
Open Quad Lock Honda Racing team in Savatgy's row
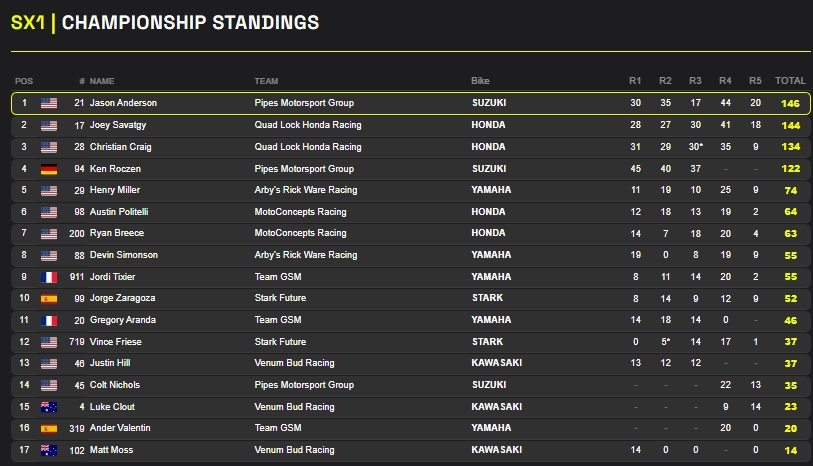coord(308,125)
